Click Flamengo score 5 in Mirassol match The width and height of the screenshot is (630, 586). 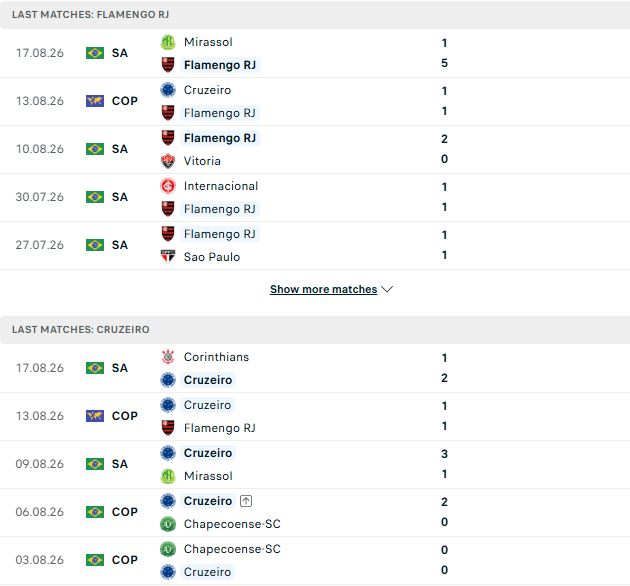(x=444, y=63)
